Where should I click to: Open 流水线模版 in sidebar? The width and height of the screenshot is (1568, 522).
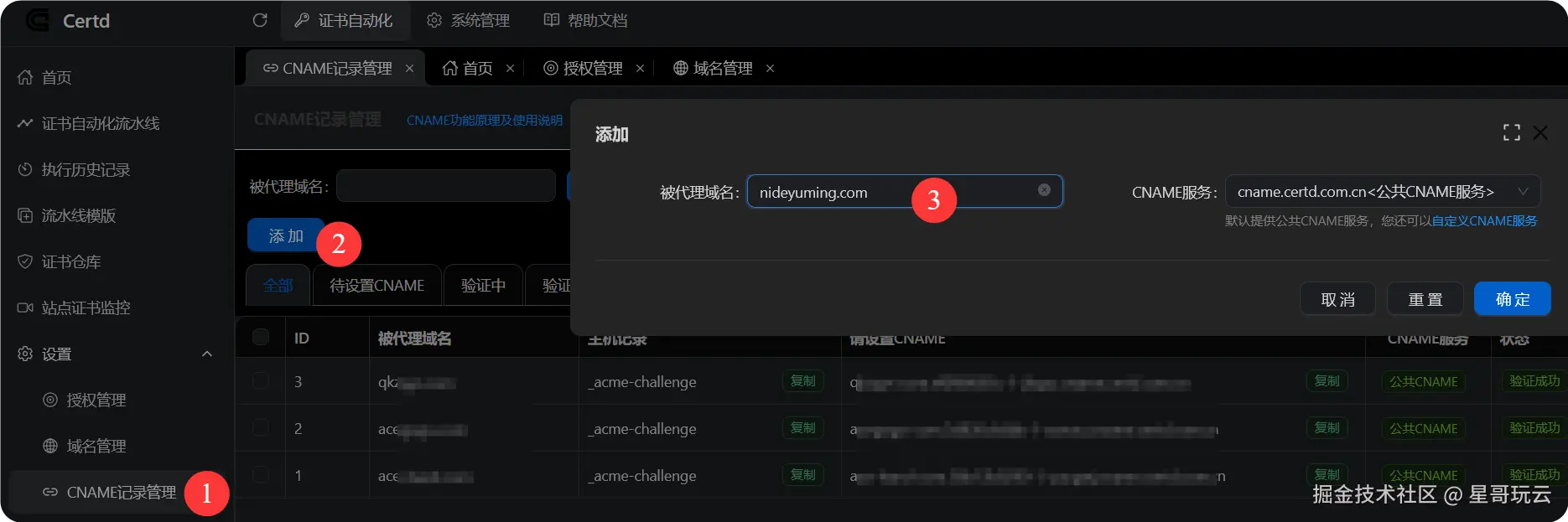[116, 215]
